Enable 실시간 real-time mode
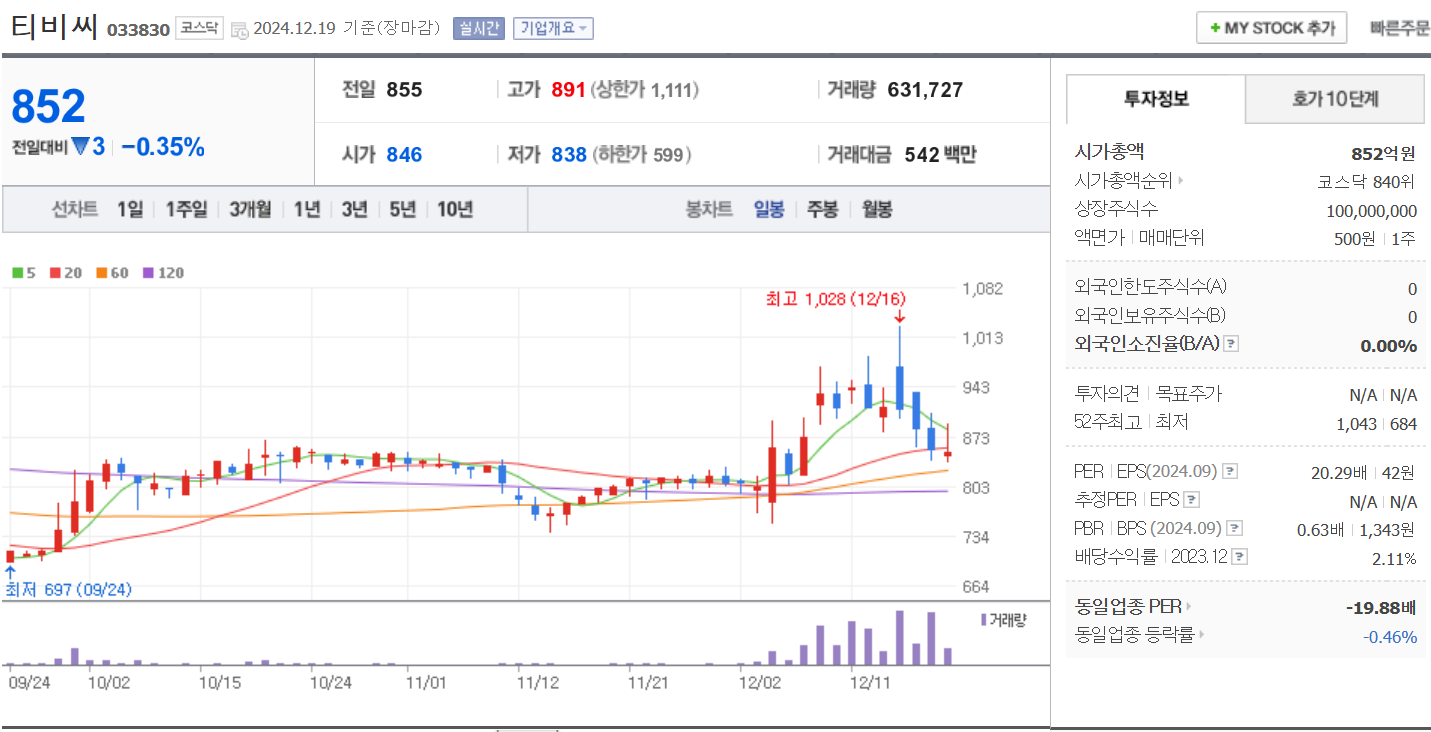Viewport: 1431px width, 732px height. (478, 27)
